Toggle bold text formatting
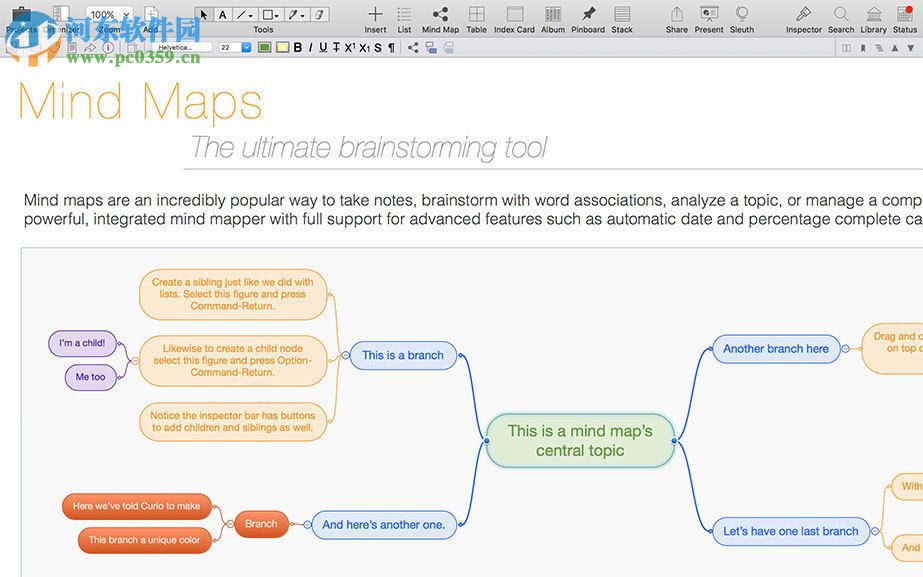This screenshot has height=577, width=923. (x=297, y=47)
